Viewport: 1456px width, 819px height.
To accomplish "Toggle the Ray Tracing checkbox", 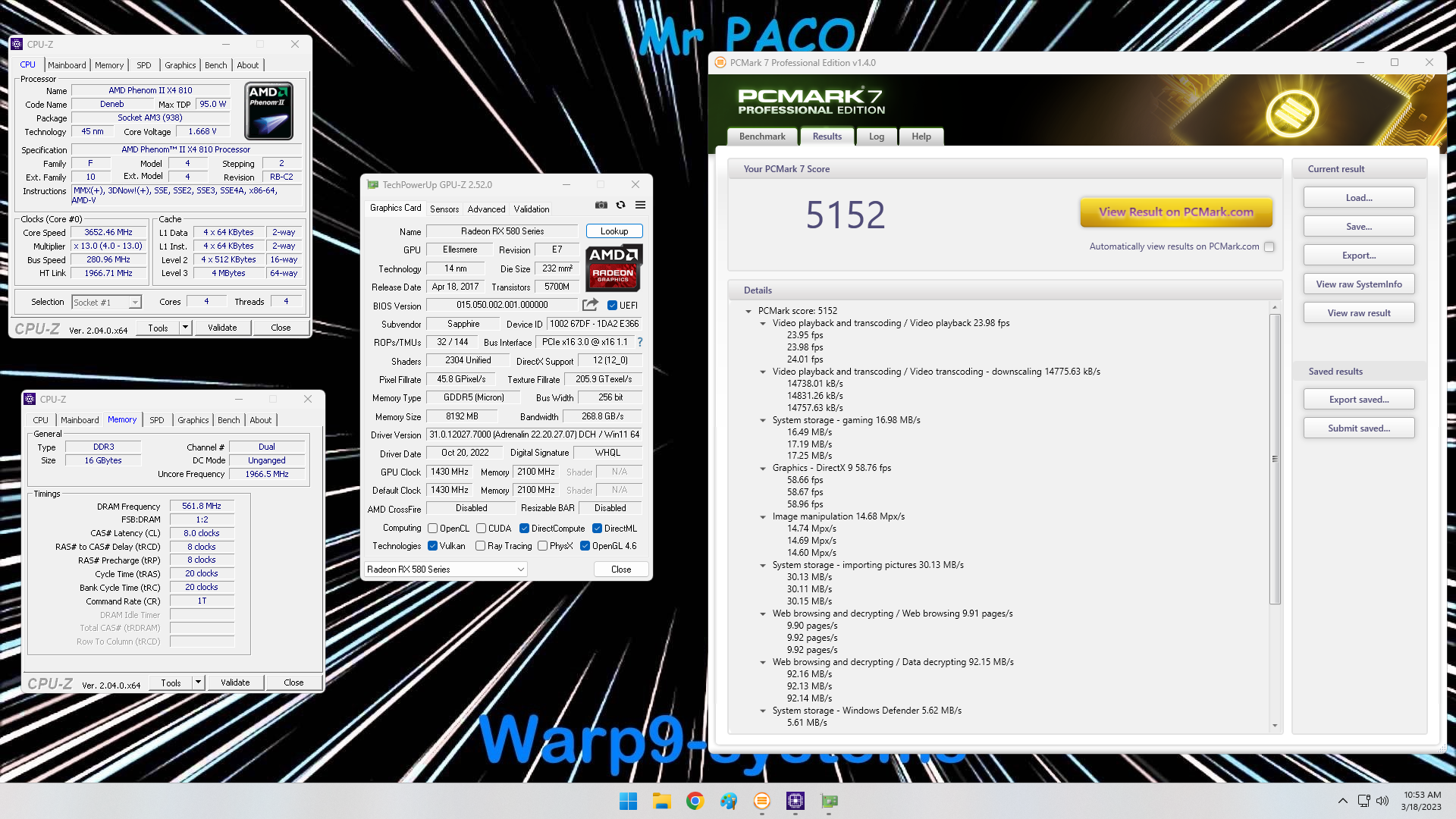I will click(480, 546).
